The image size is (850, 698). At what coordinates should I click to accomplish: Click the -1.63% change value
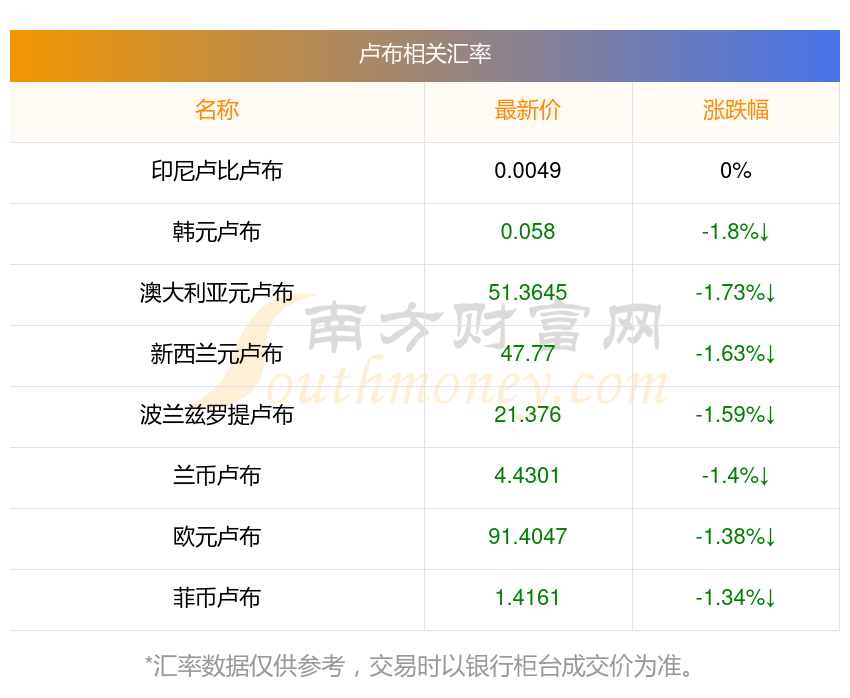click(x=736, y=354)
